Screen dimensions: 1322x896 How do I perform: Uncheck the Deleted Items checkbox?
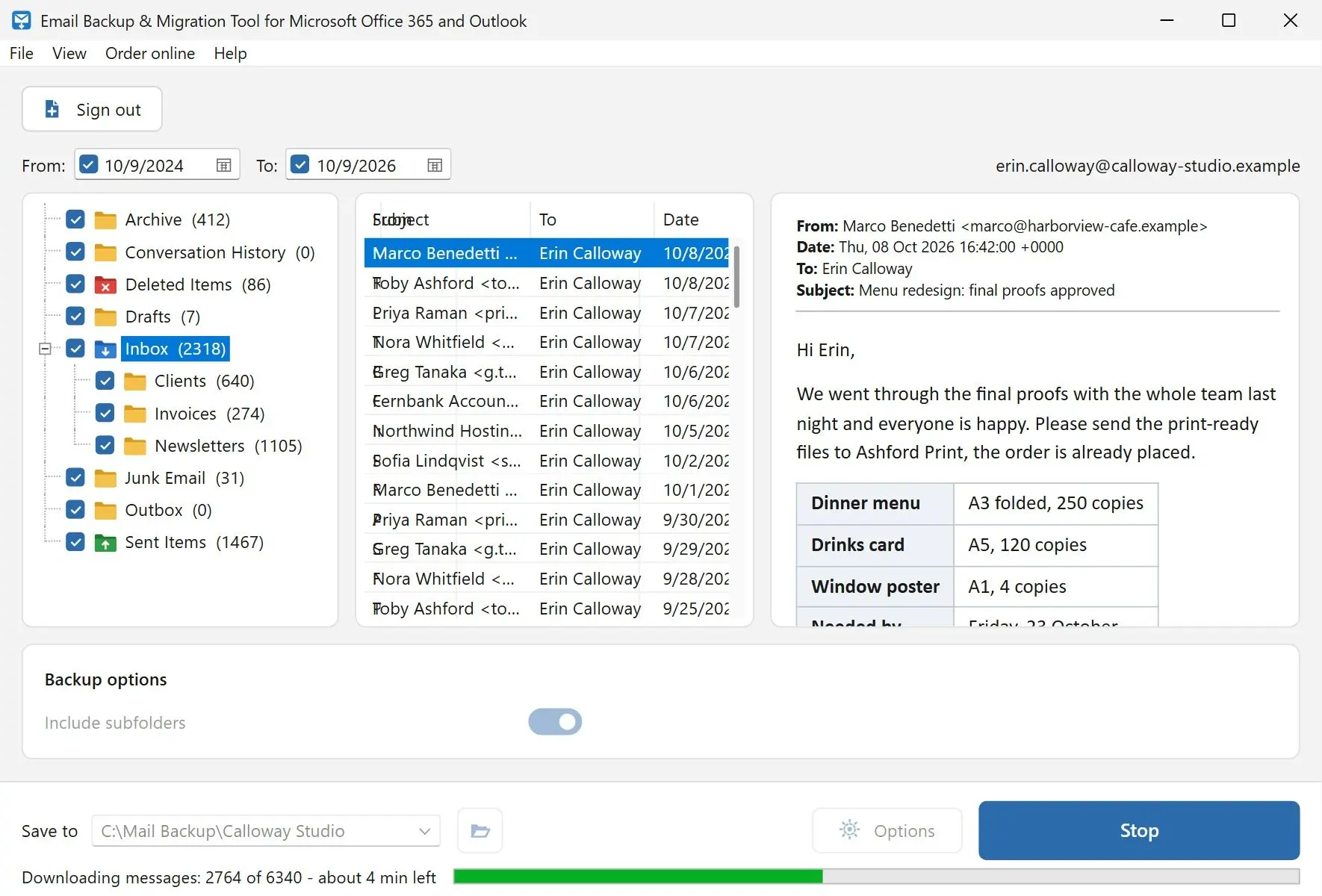click(75, 284)
